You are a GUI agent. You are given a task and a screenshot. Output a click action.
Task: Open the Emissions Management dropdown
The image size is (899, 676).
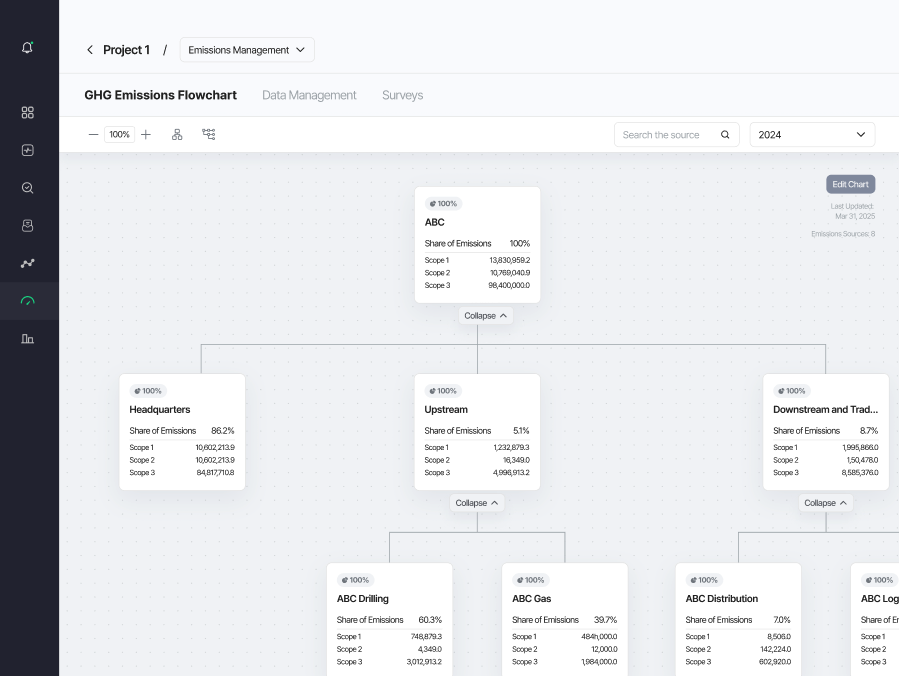coord(247,50)
